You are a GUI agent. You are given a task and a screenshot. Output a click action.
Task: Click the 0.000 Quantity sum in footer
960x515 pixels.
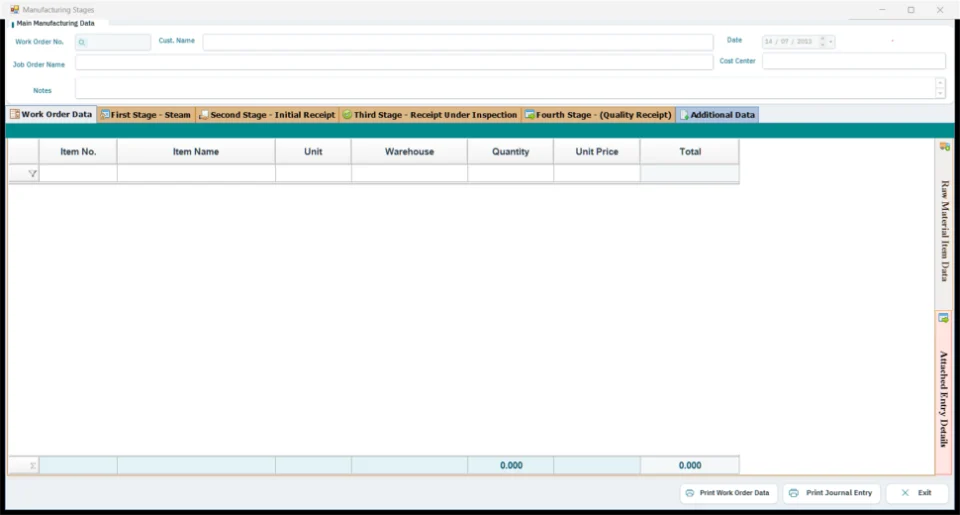[x=511, y=465]
